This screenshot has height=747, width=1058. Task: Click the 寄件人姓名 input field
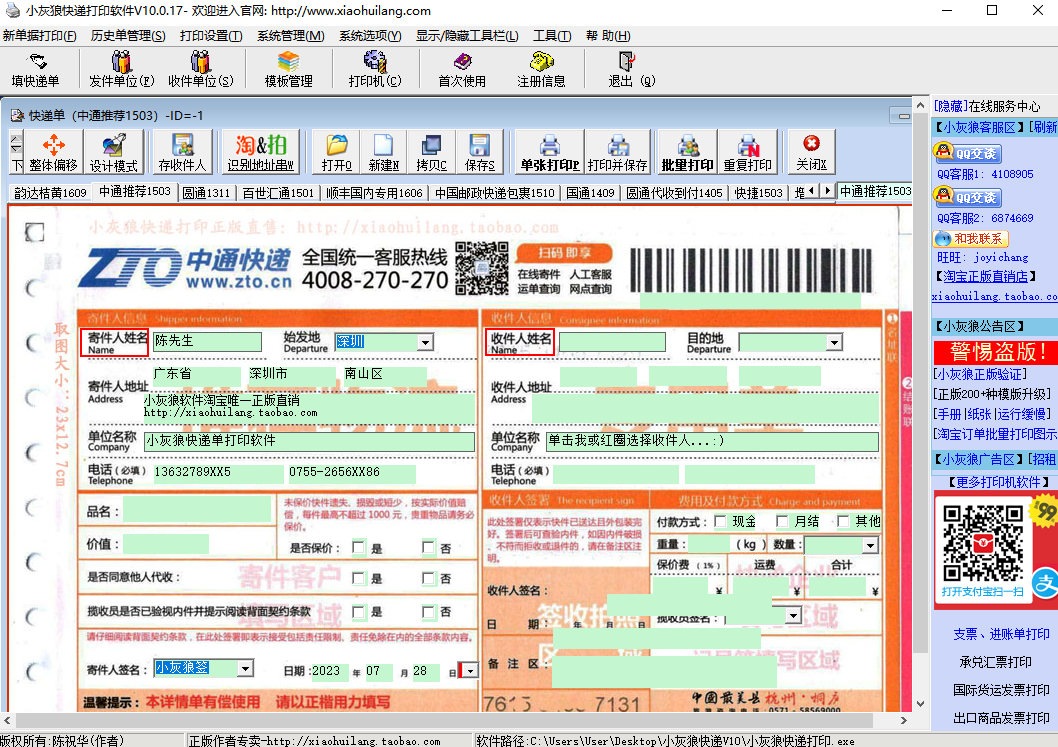(207, 341)
